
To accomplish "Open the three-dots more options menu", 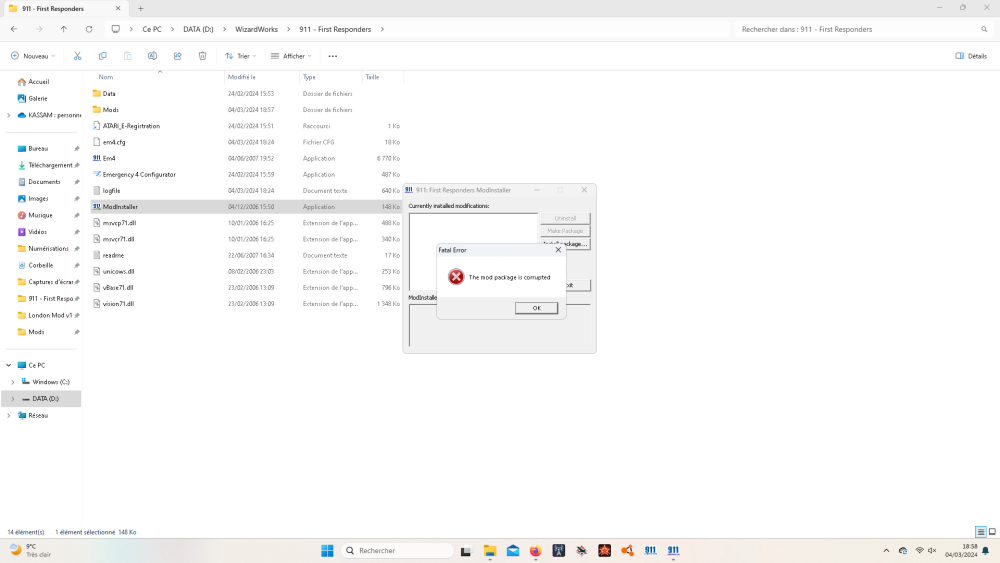I will click(x=333, y=56).
